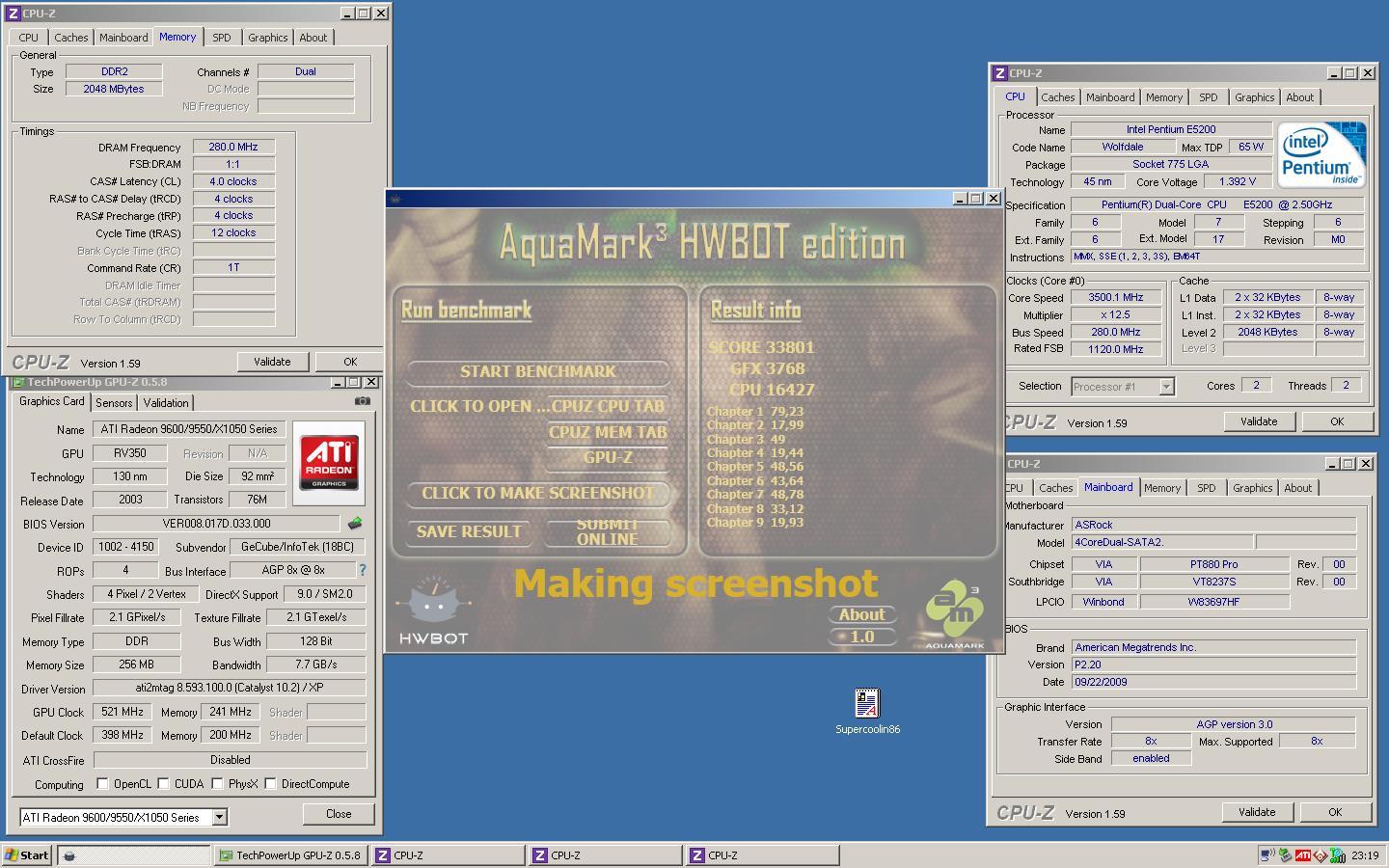Click the DRAM Frequency 280.0 MHz value
Screen dimensions: 1389x868
pos(233,147)
